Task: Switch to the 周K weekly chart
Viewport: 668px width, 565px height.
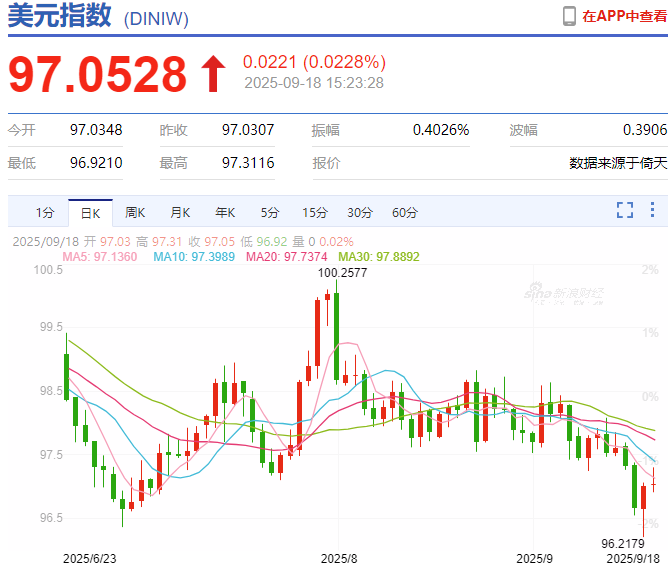Action: (x=135, y=212)
